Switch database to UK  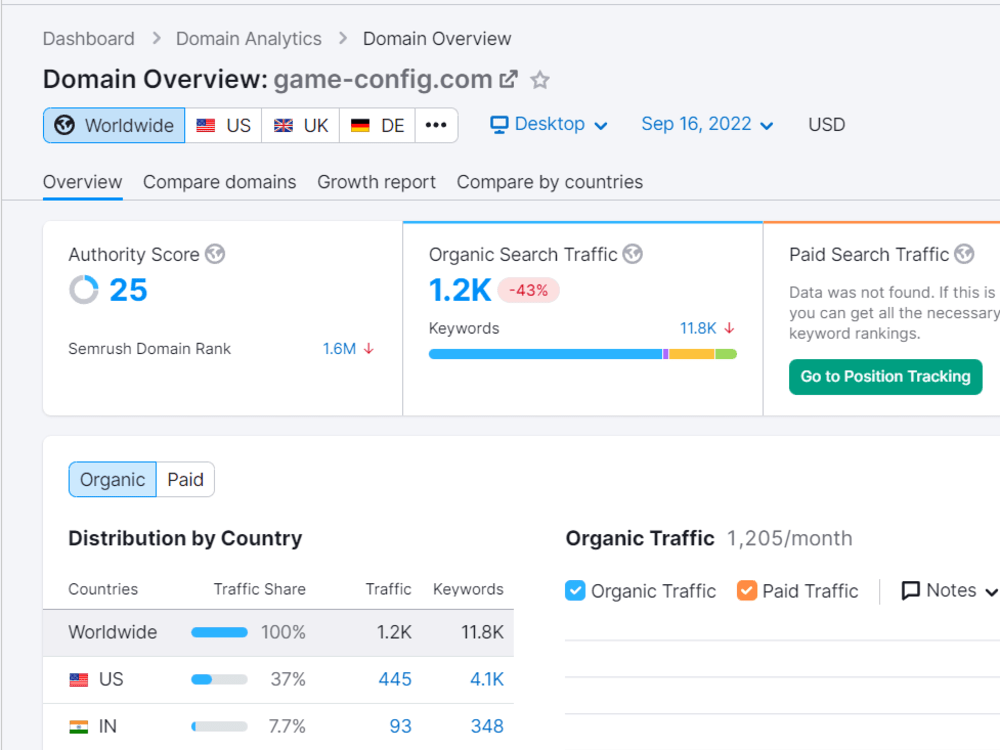[300, 125]
